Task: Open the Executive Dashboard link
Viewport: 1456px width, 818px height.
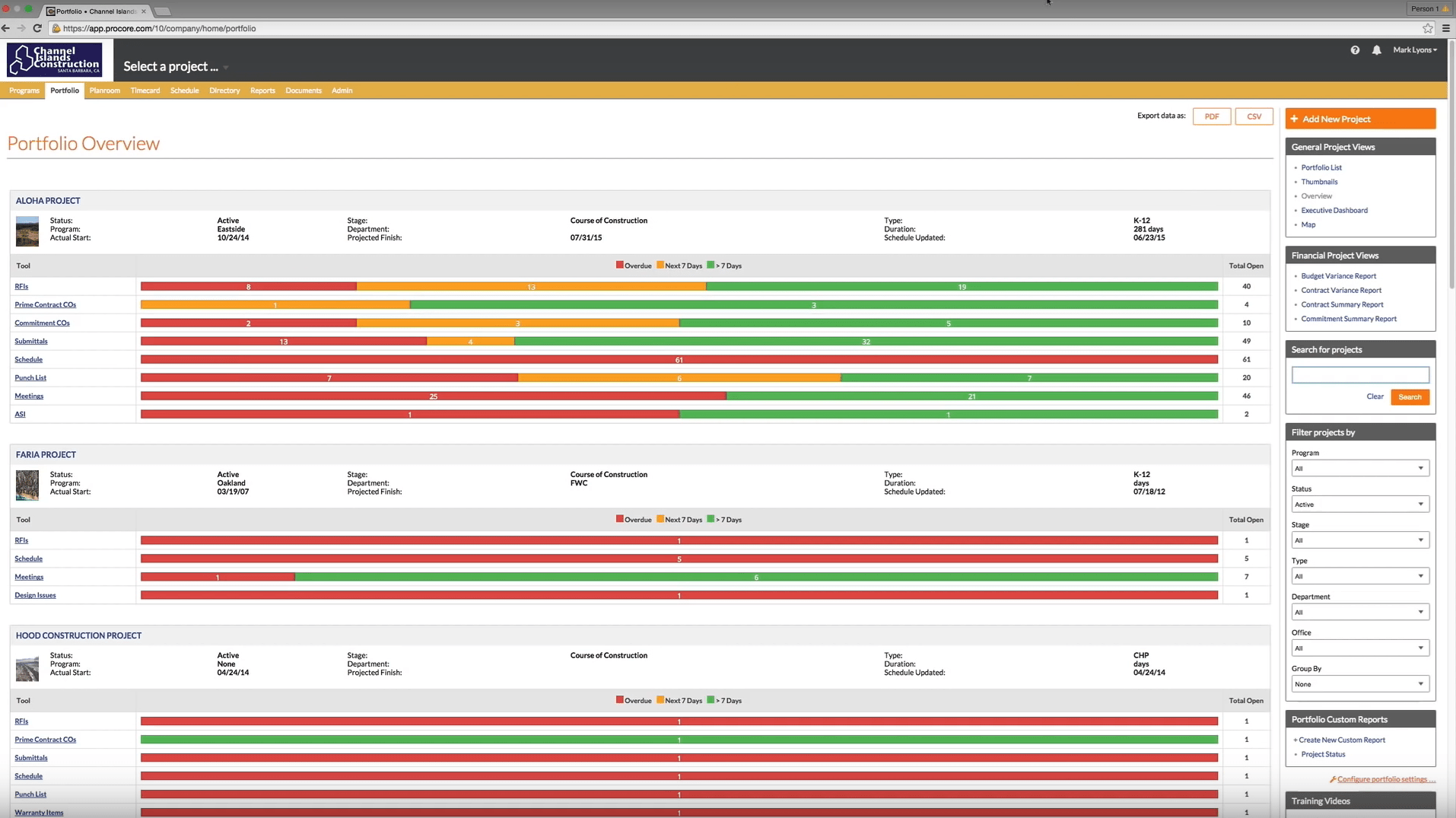Action: coord(1334,211)
